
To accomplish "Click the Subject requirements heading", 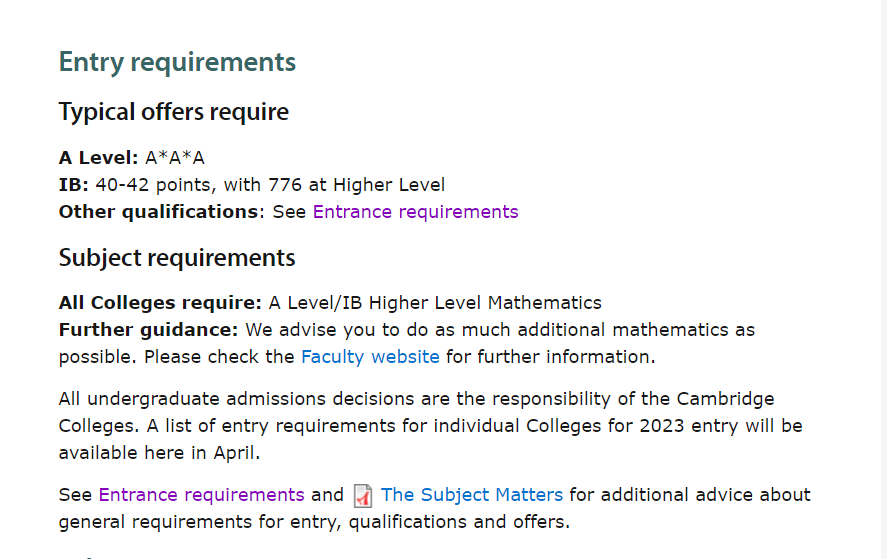I will 177,257.
